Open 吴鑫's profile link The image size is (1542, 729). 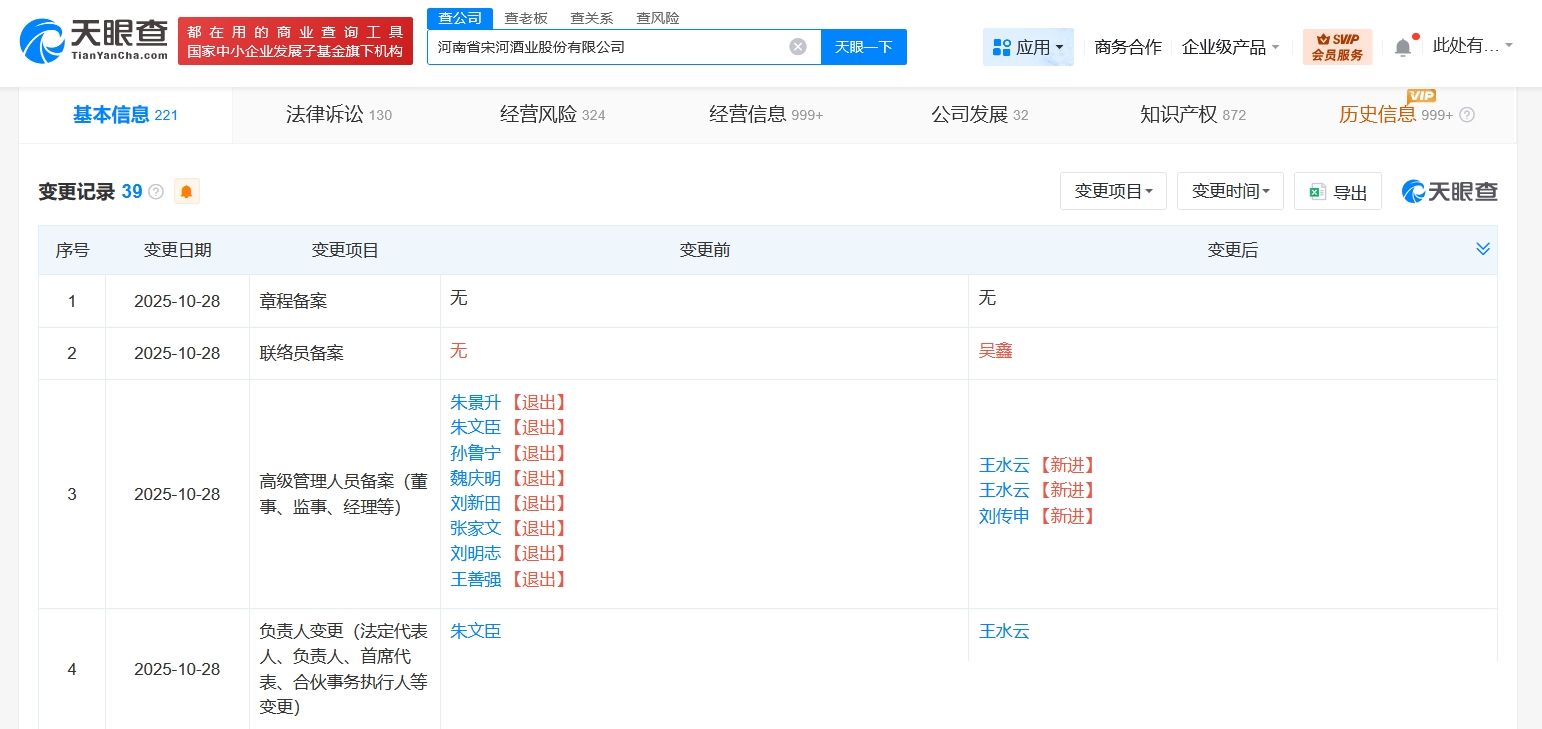(996, 351)
